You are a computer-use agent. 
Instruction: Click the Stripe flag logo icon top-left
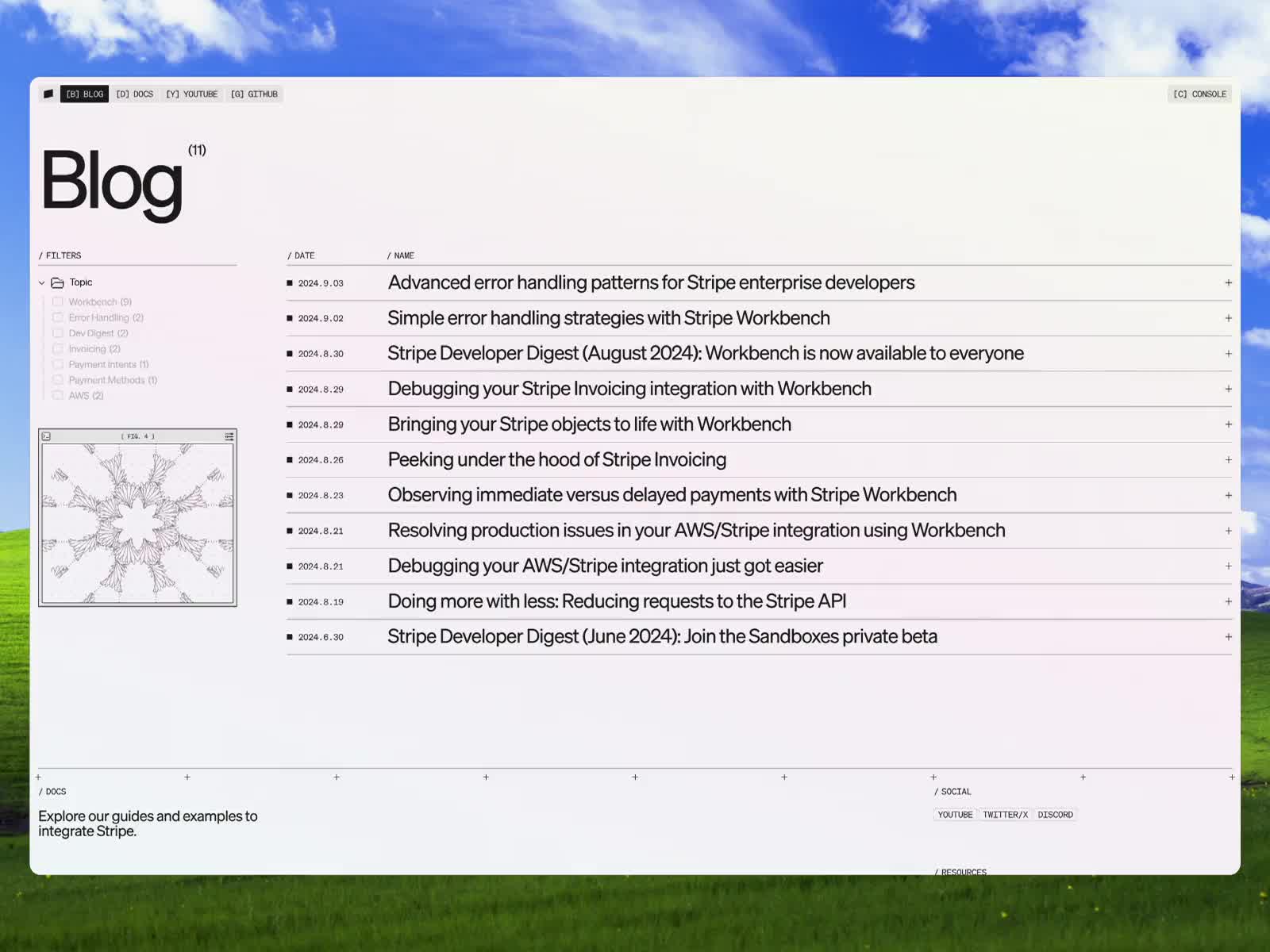48,94
